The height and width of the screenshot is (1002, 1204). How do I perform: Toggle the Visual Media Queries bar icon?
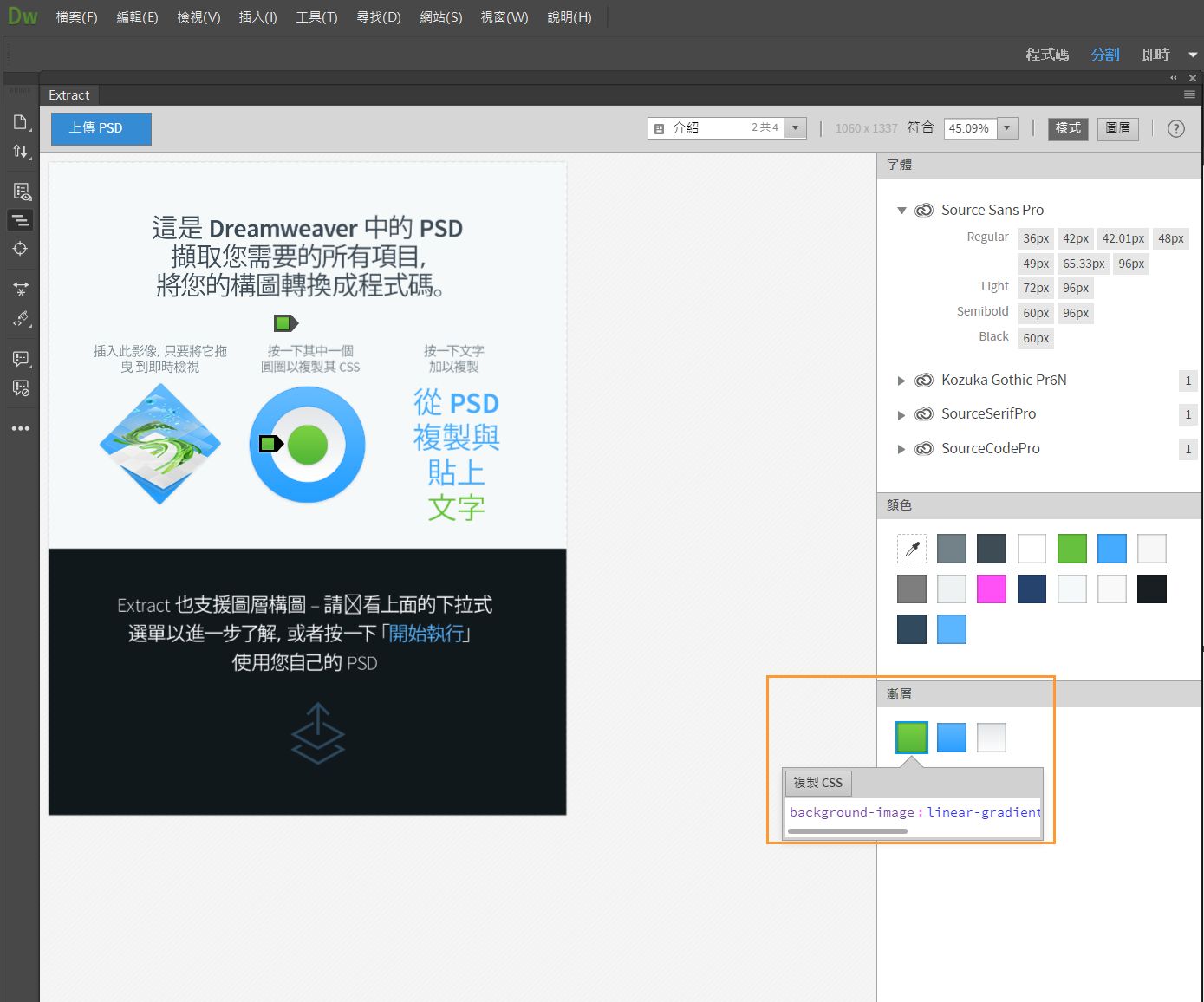point(21,220)
